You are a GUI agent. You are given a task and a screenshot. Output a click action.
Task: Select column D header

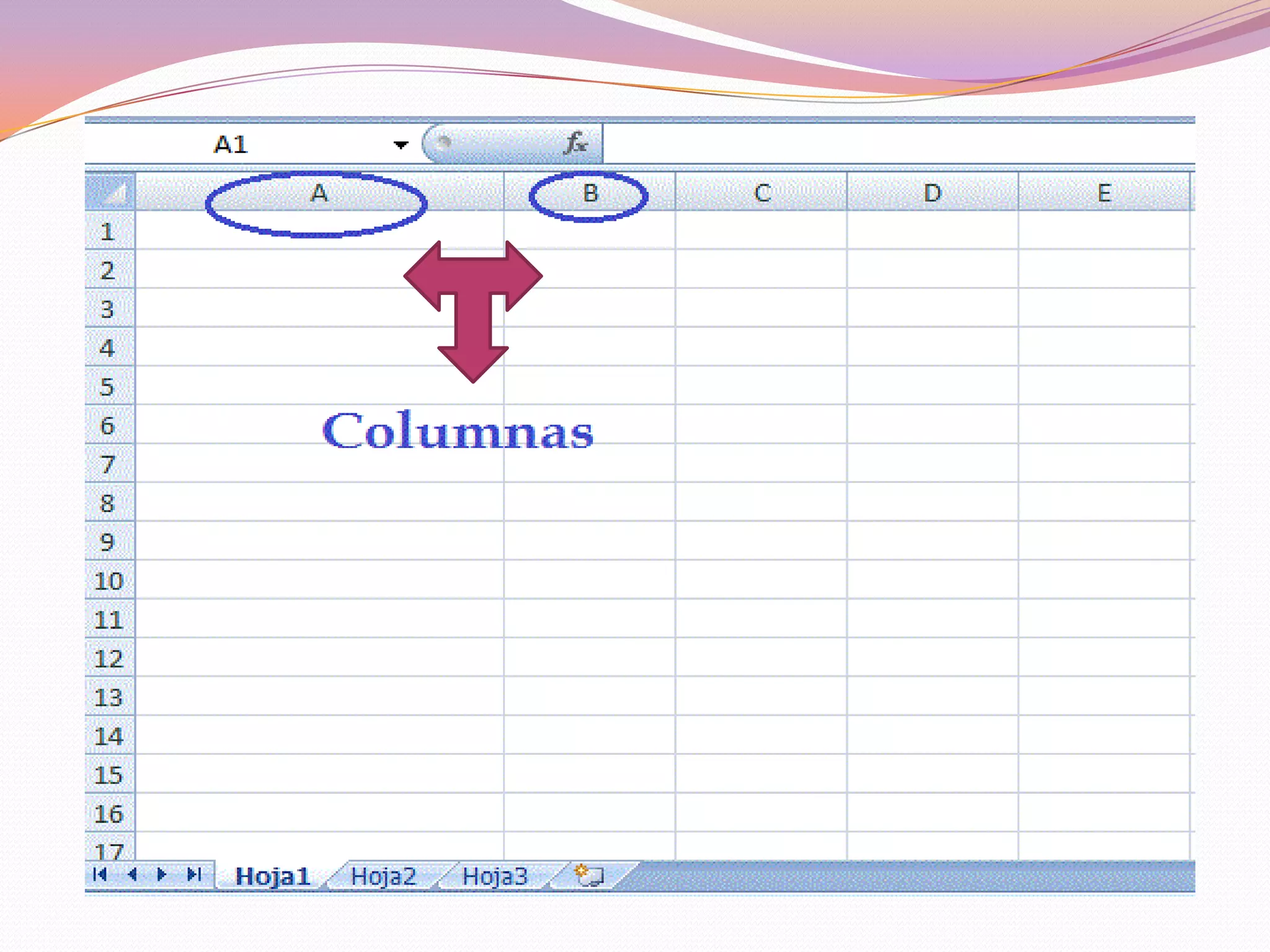click(x=933, y=192)
